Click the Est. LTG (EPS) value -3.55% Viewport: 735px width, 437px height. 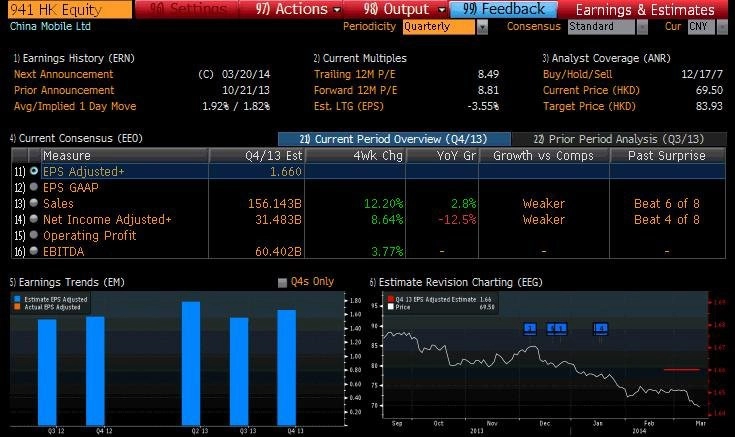coord(483,106)
